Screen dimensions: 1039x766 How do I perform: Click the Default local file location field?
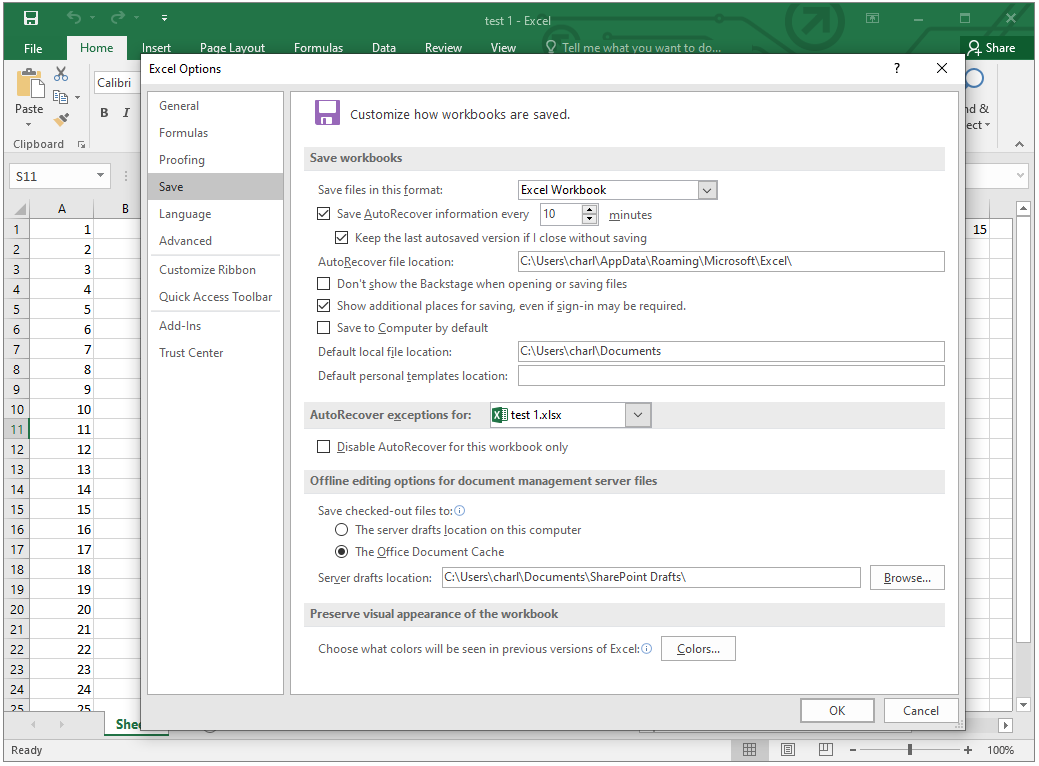730,351
